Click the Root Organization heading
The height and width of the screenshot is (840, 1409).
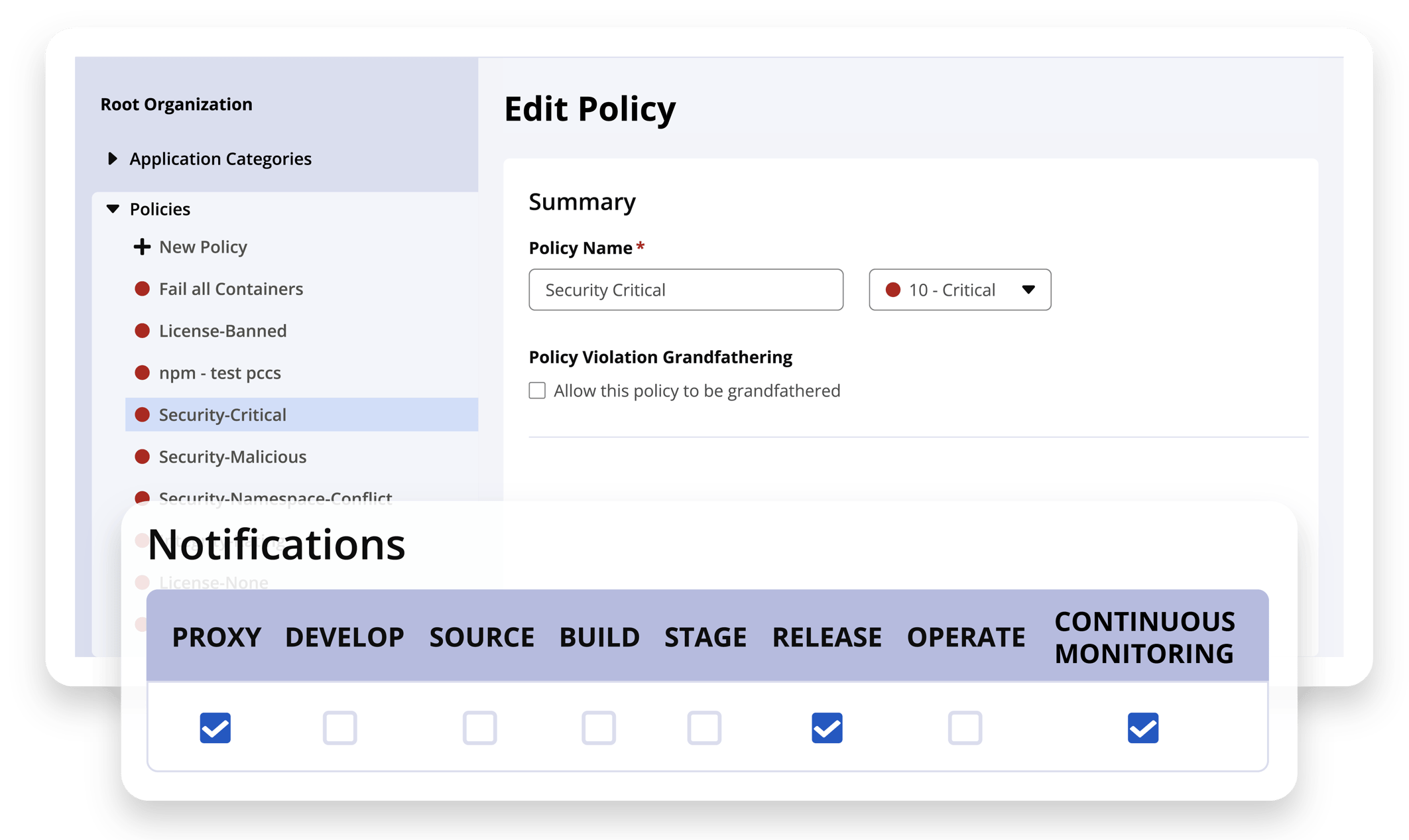[x=176, y=103]
